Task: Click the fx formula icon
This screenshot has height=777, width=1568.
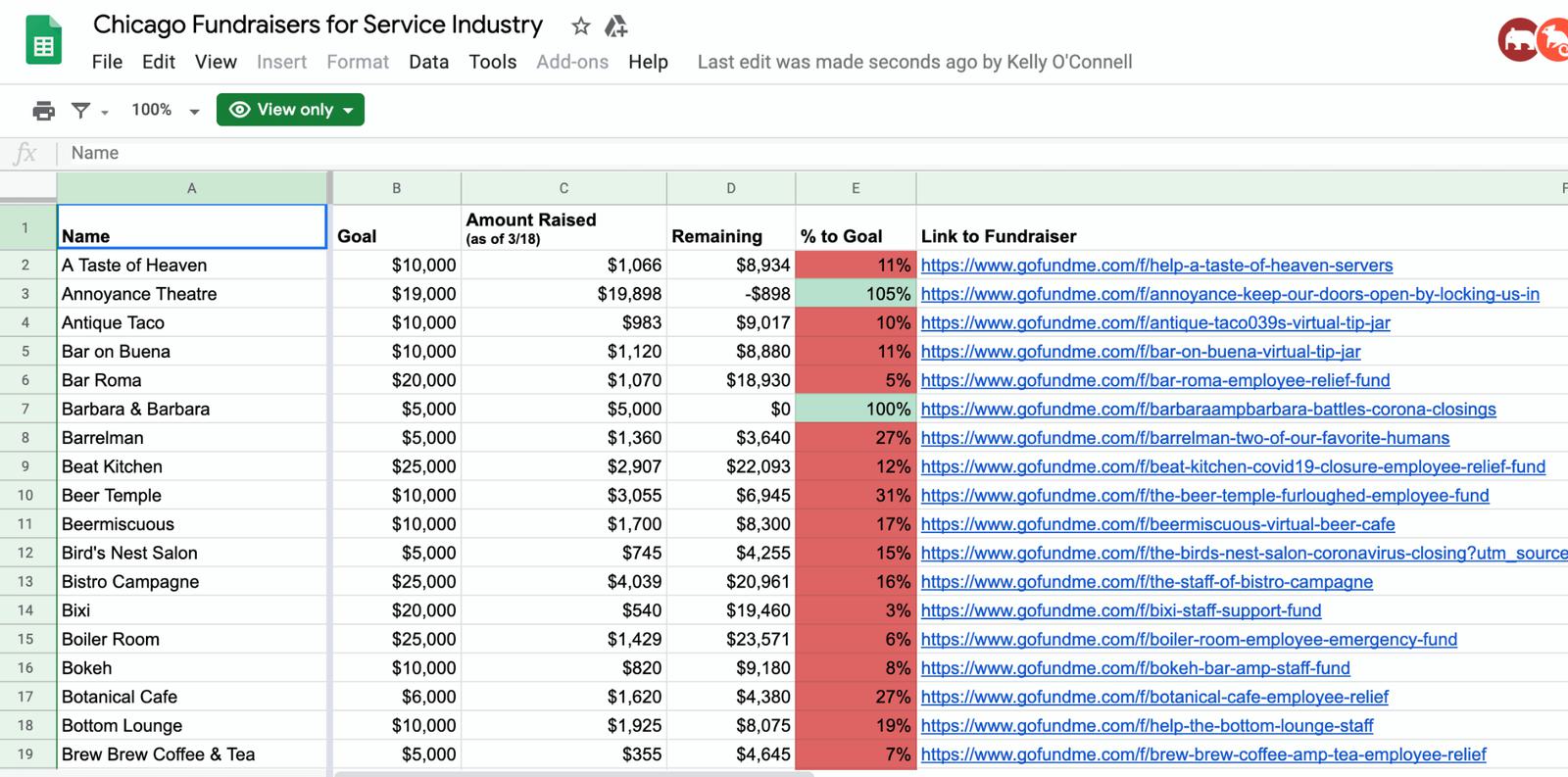Action: tap(25, 153)
